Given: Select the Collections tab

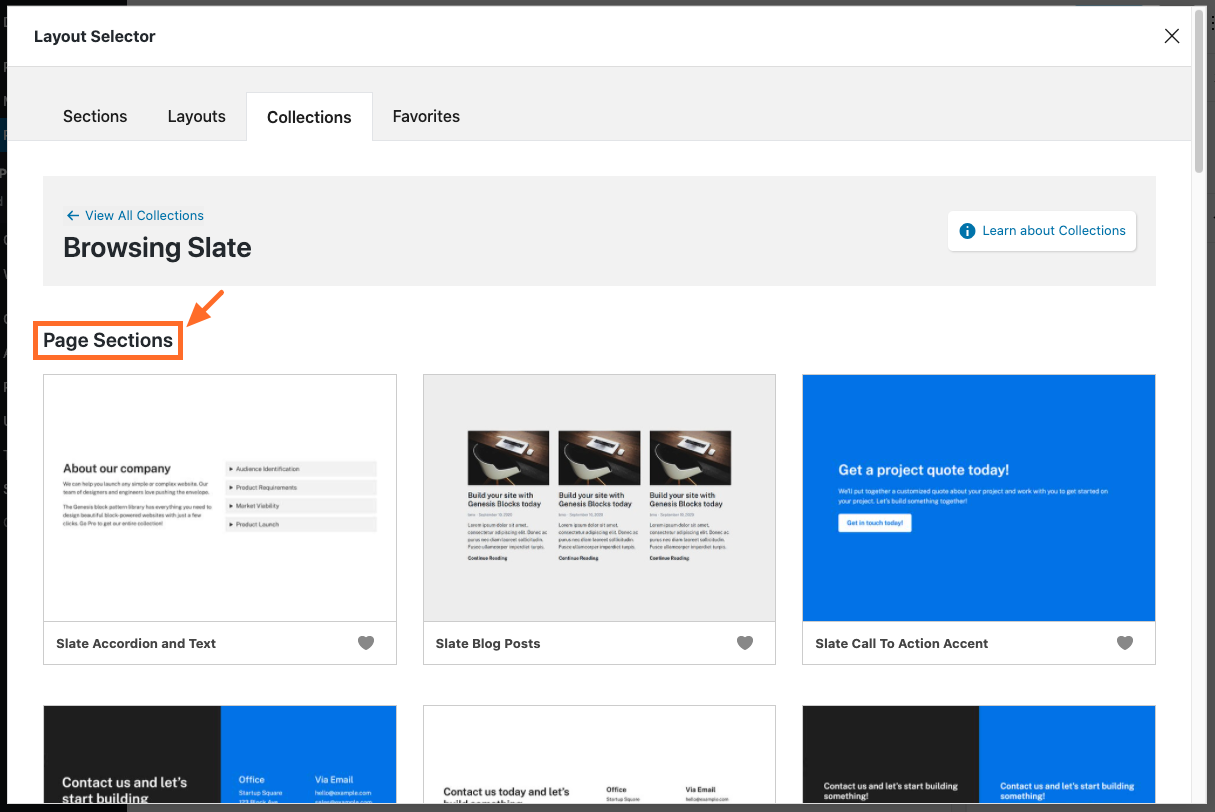Looking at the screenshot, I should point(309,117).
